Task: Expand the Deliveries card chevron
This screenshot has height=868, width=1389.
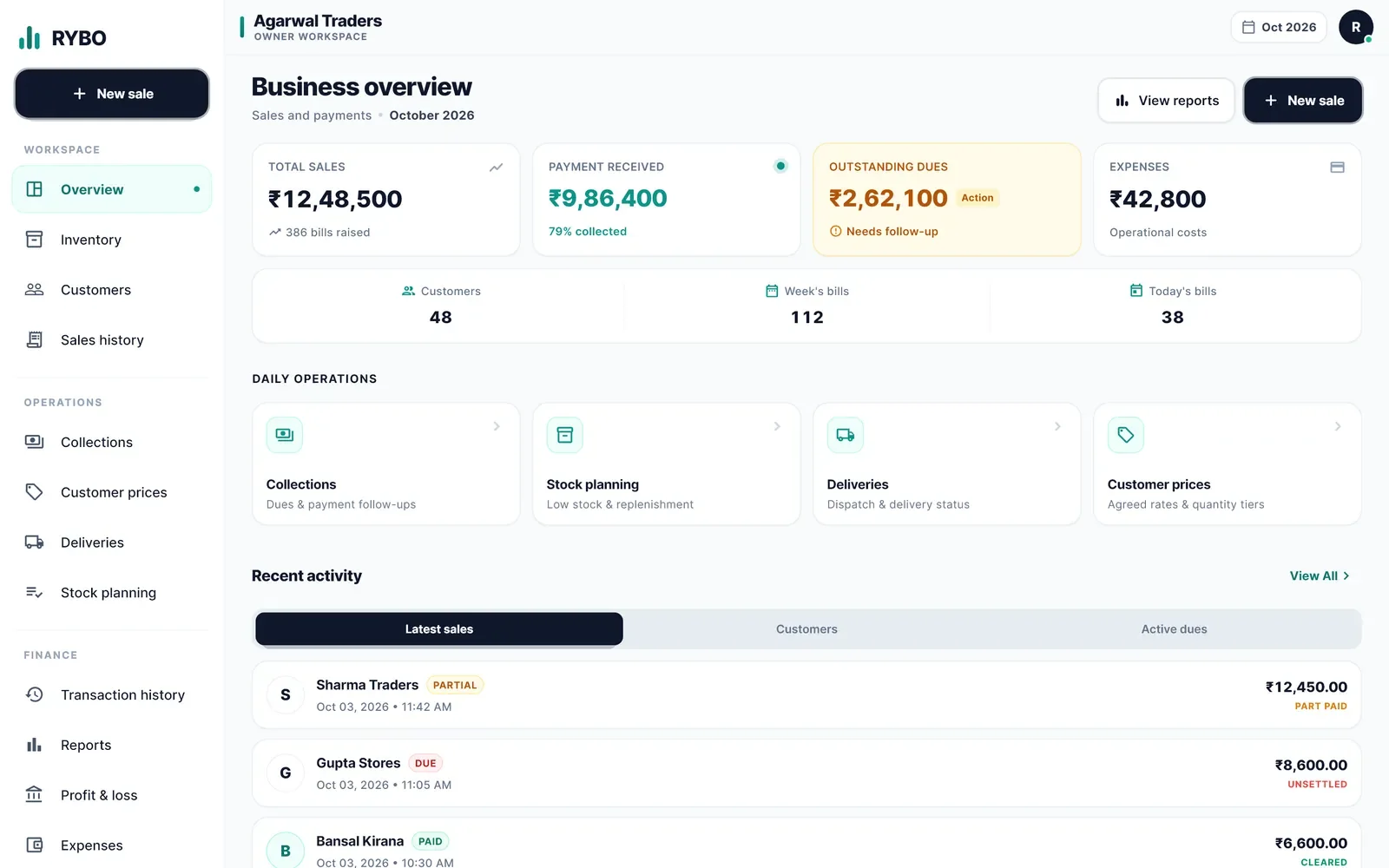Action: [x=1057, y=426]
